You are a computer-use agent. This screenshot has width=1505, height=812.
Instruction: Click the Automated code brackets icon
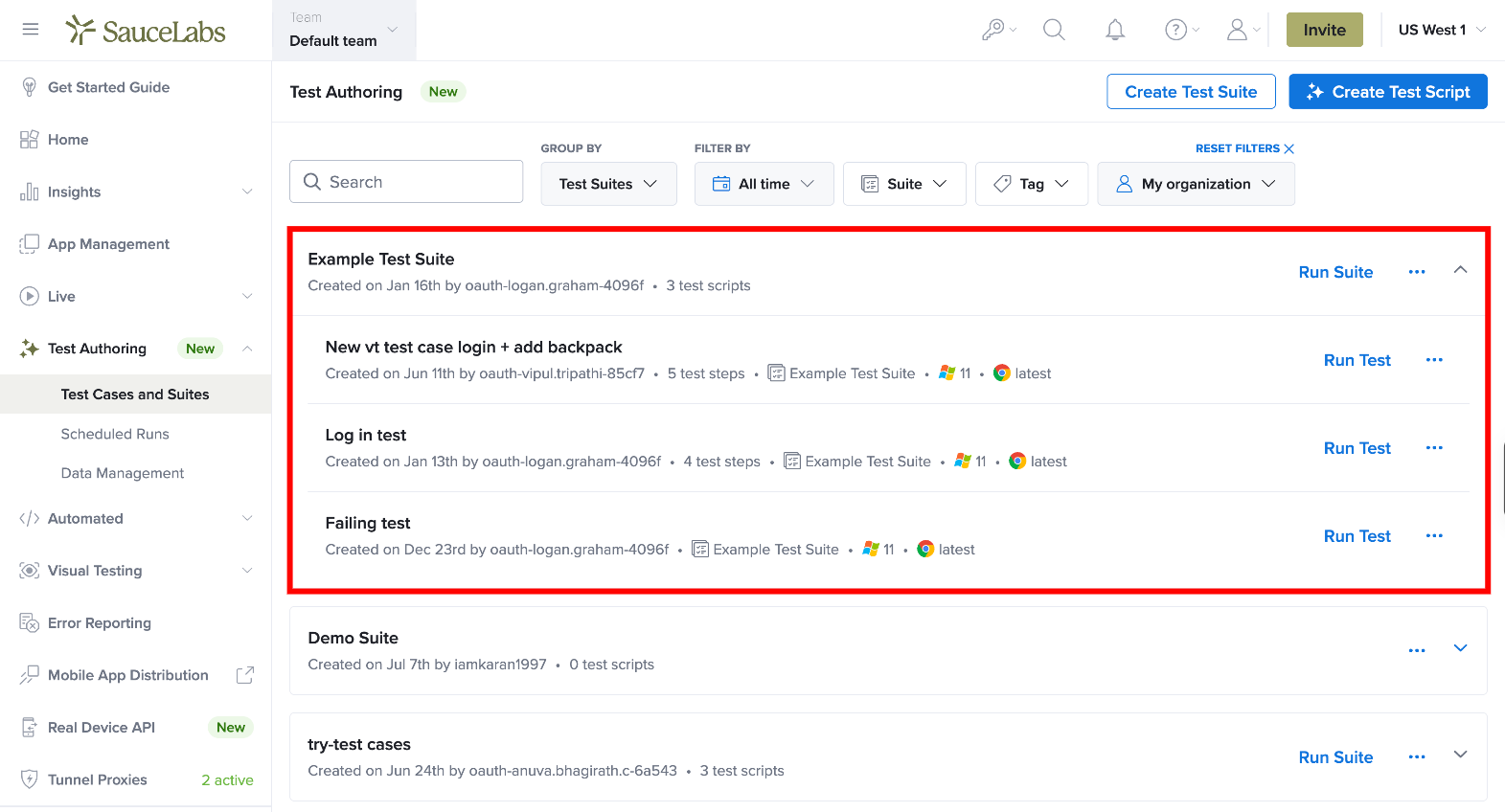(29, 519)
